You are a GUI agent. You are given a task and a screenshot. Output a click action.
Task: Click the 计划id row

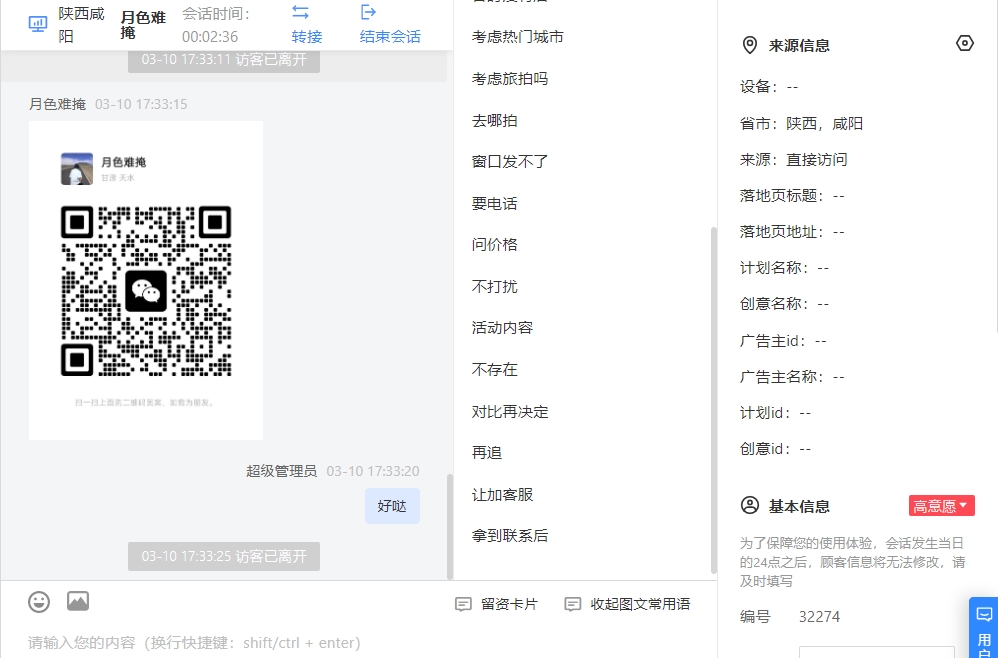click(x=775, y=413)
